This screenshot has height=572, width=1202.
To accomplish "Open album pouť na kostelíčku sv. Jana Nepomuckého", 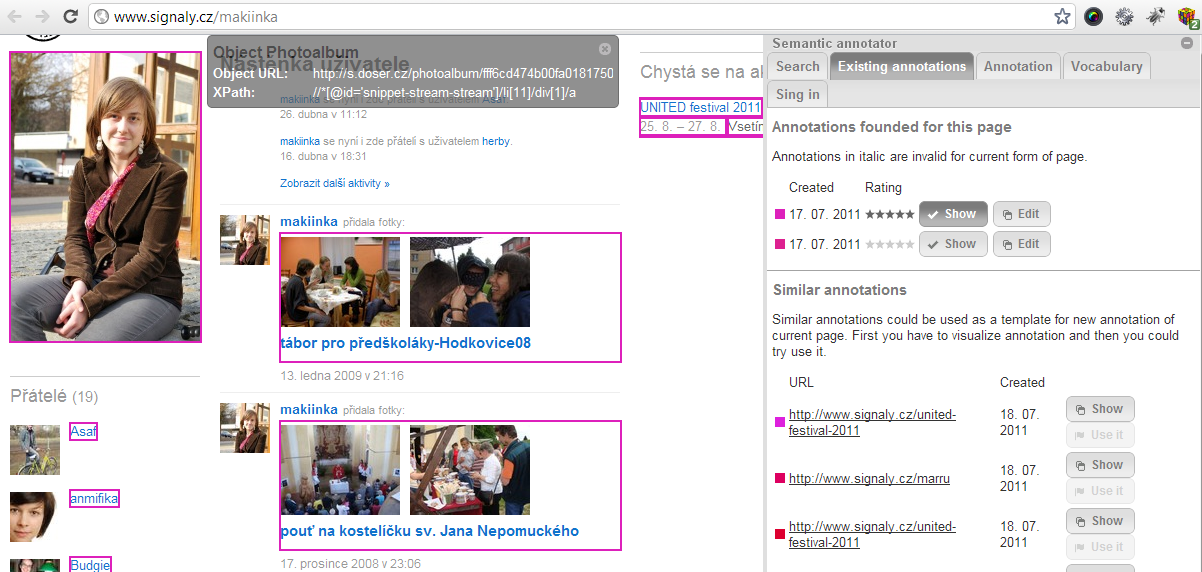I will pos(429,531).
